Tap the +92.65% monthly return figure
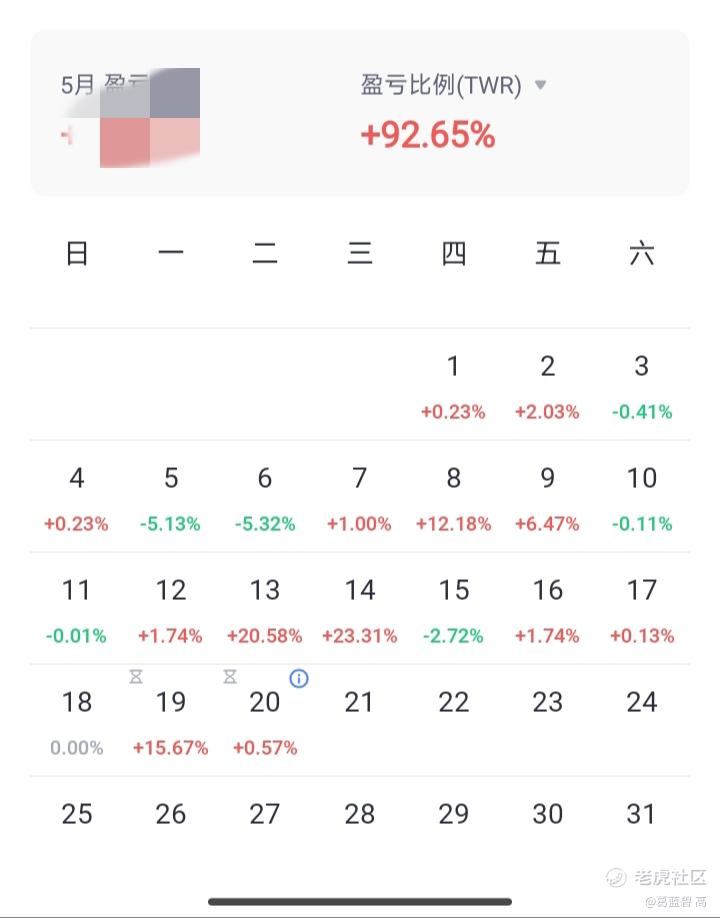This screenshot has height=918, width=720. (428, 134)
